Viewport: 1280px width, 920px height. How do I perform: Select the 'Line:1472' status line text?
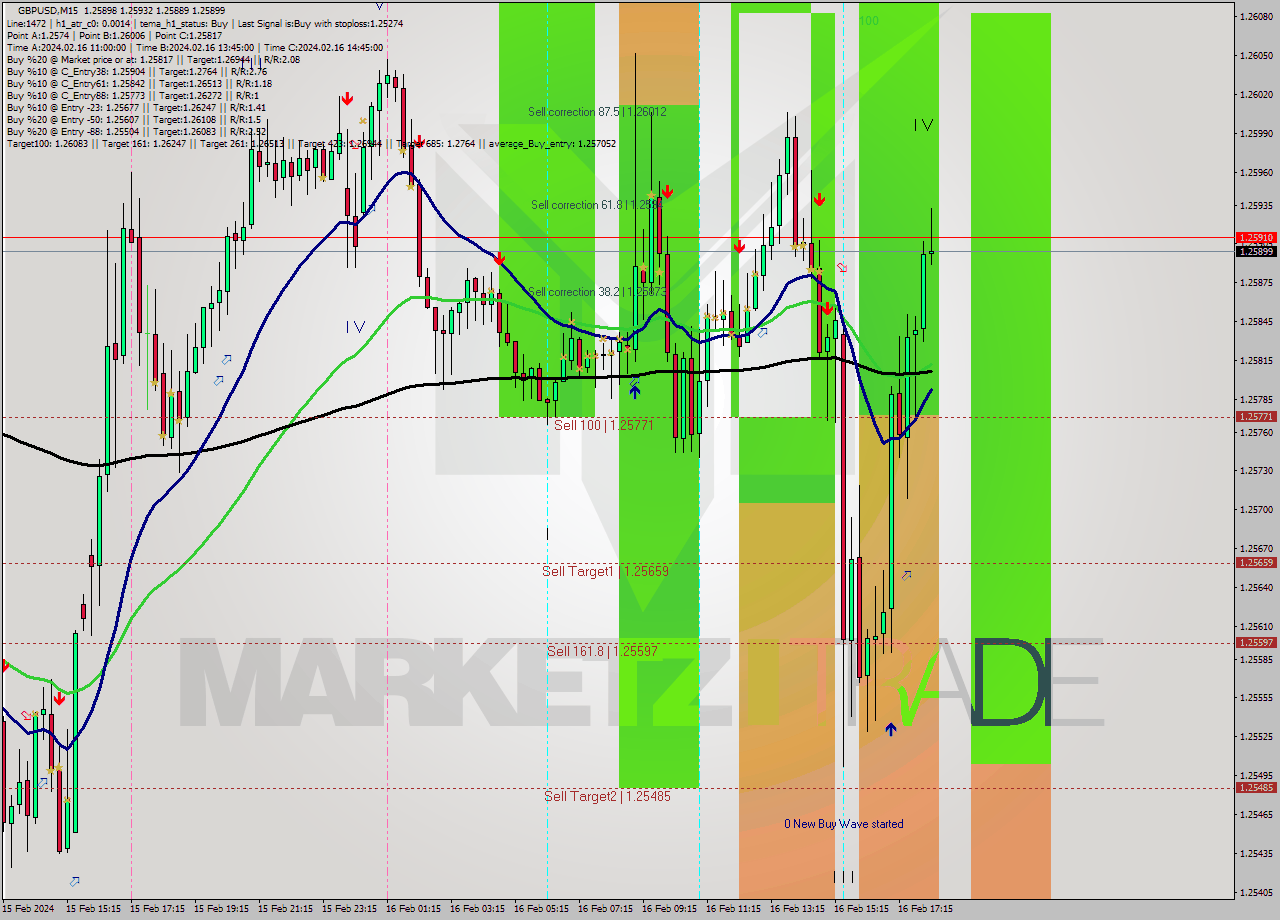point(204,23)
